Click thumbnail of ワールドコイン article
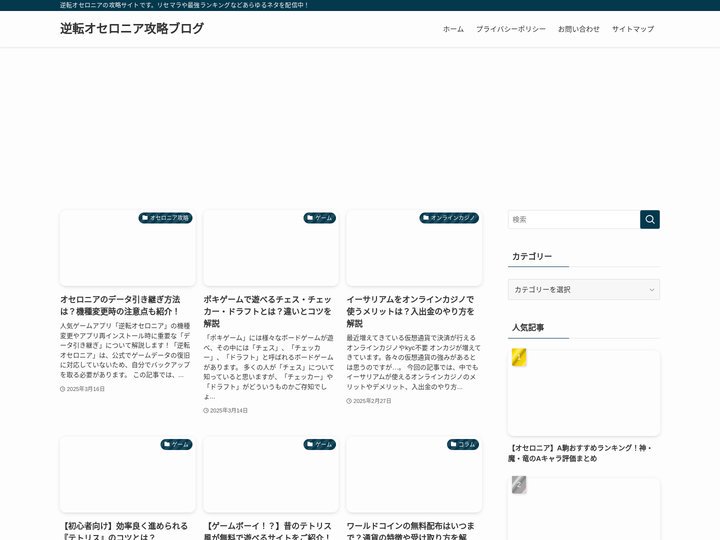 click(414, 474)
